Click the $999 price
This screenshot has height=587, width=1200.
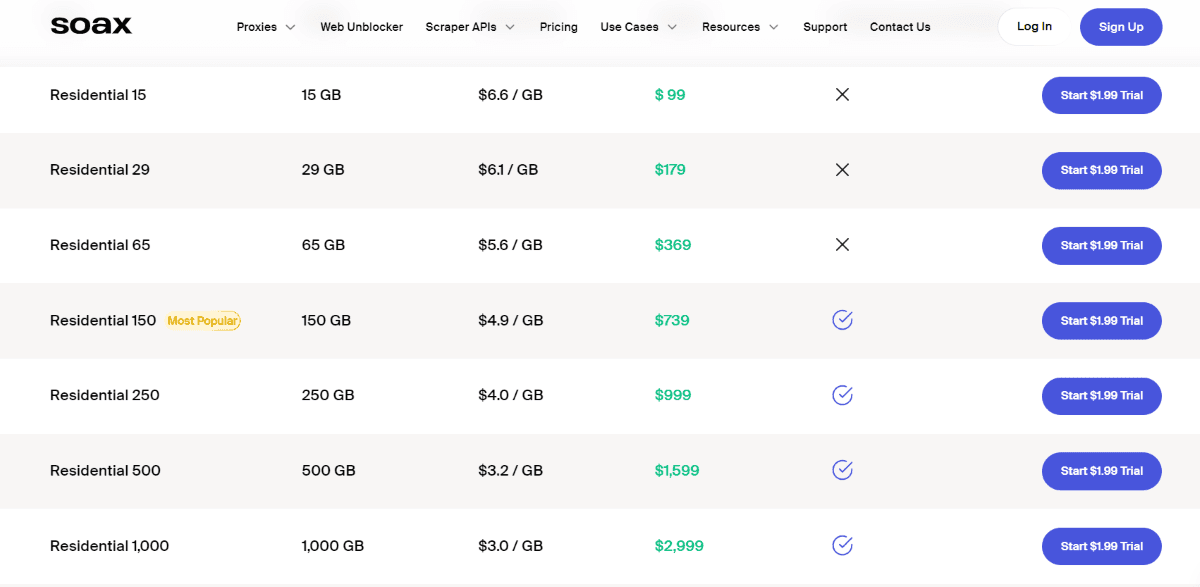coord(673,395)
